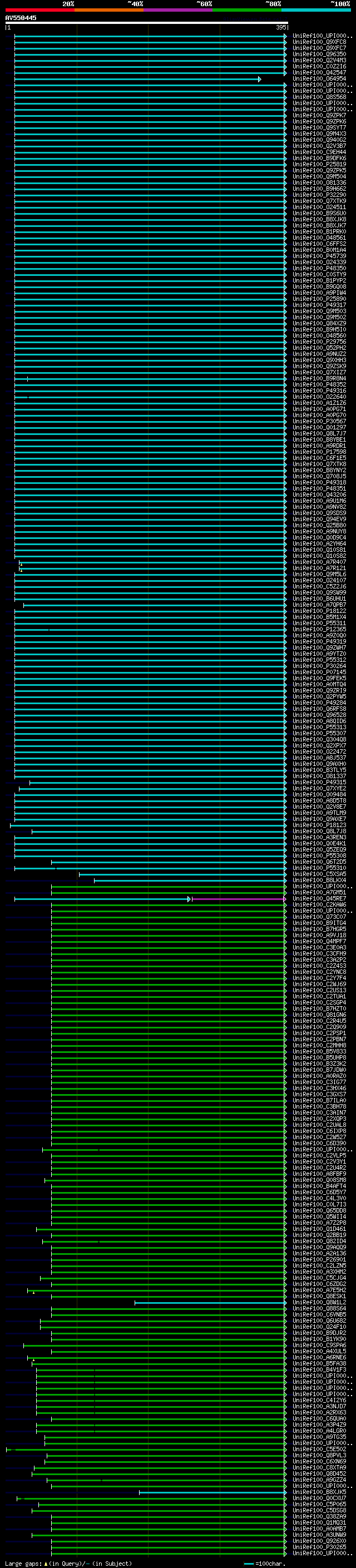Click the cyan alignment bar for Q9XFC8
The height and width of the screenshot is (1568, 356).
click(149, 43)
